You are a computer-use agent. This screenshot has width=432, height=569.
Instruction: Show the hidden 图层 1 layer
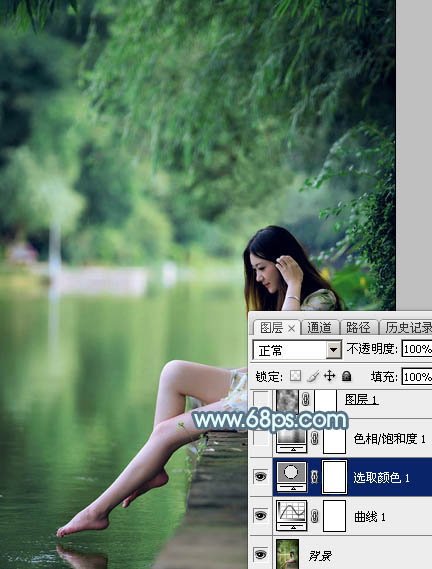point(261,400)
